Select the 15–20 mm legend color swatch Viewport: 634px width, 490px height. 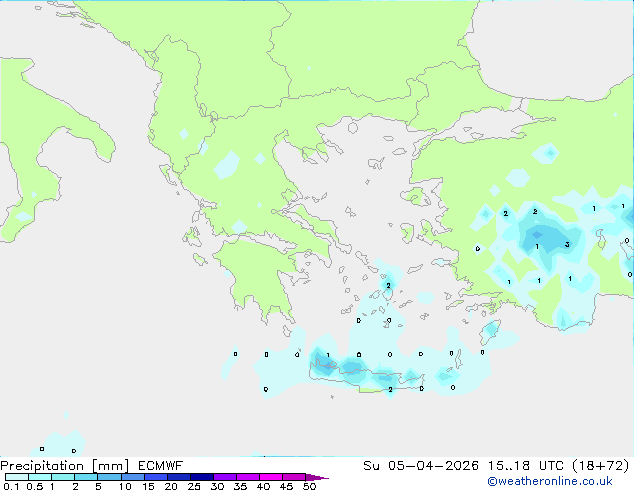156,477
